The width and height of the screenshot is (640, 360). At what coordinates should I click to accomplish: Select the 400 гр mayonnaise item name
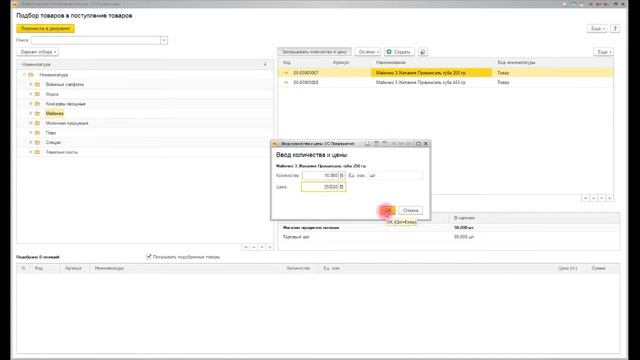click(x=420, y=82)
